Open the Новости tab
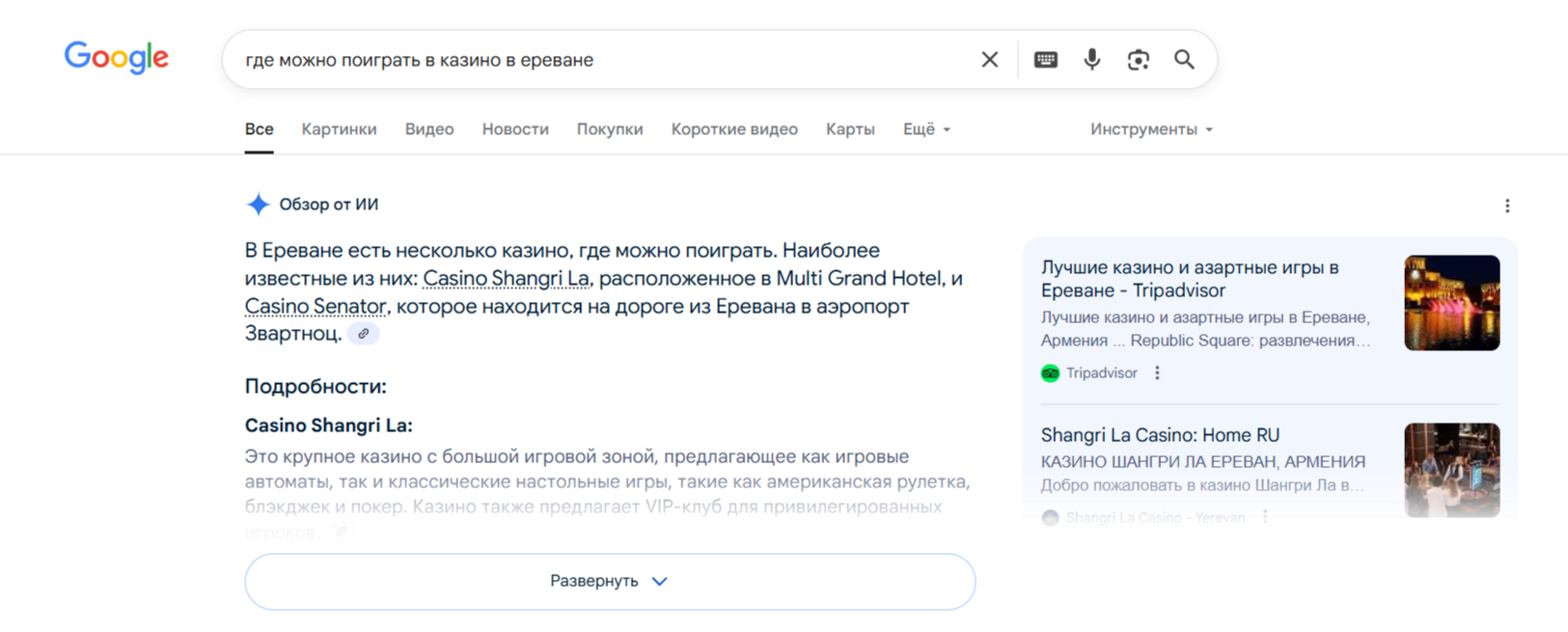This screenshot has width=1568, height=632. (x=515, y=129)
